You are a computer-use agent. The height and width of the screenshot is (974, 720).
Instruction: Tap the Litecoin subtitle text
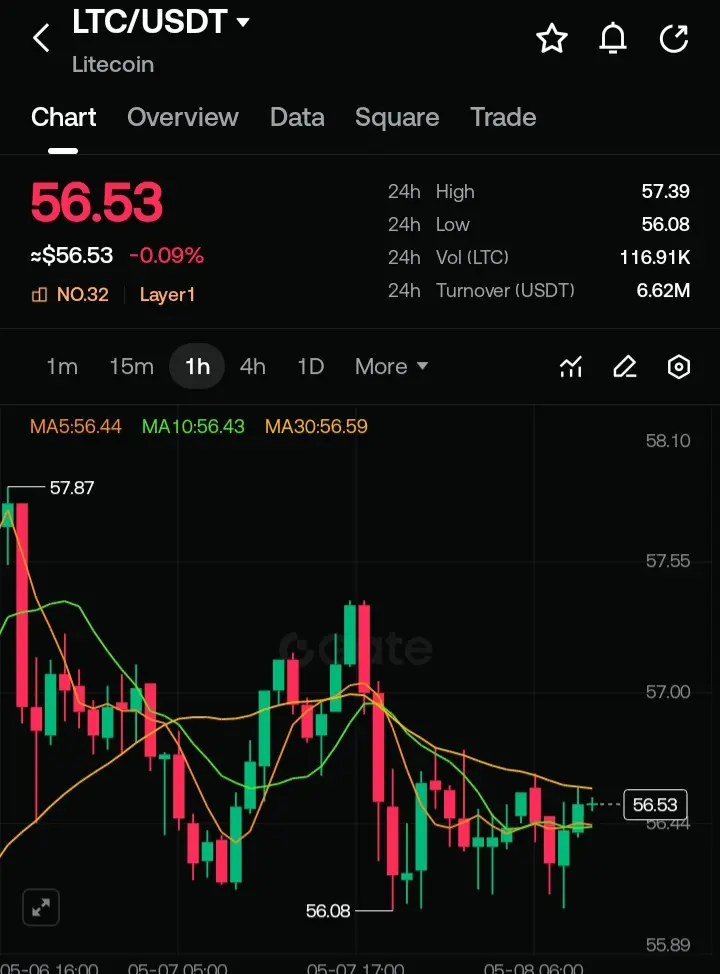tap(112, 65)
